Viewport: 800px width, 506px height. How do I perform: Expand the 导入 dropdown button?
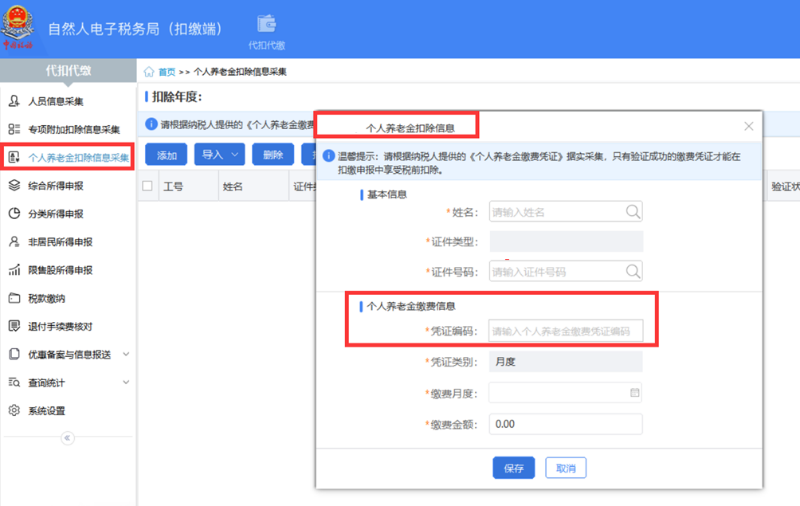coord(219,155)
